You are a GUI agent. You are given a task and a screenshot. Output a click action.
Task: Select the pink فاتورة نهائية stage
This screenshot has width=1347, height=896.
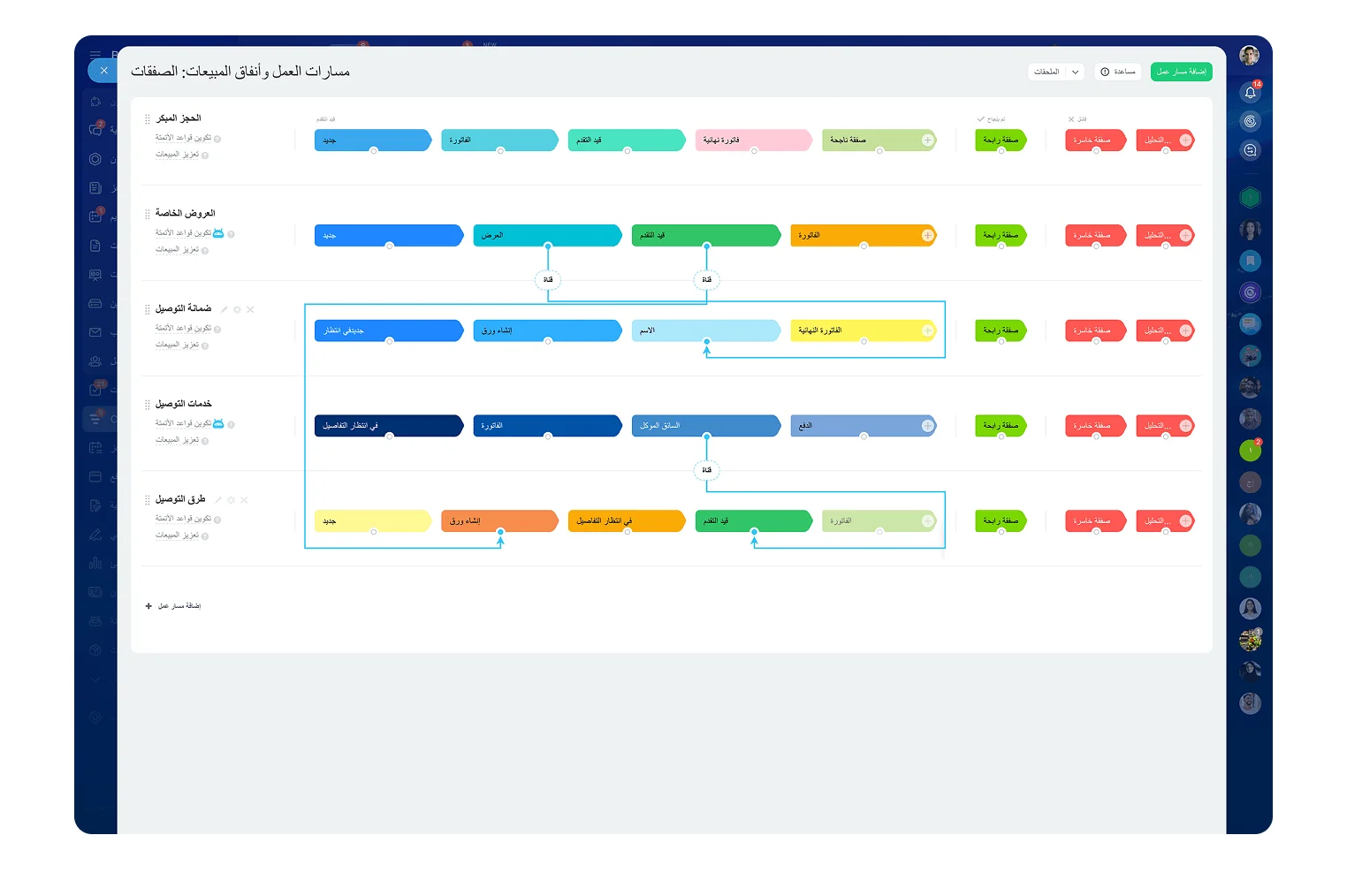[753, 140]
